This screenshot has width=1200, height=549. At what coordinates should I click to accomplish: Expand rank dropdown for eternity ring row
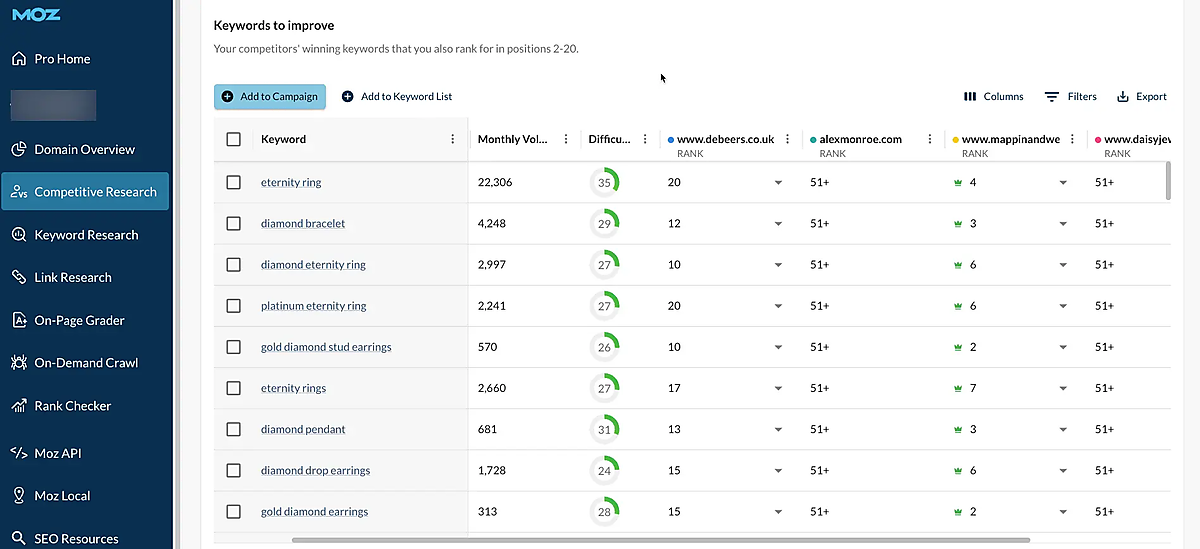[x=778, y=183]
